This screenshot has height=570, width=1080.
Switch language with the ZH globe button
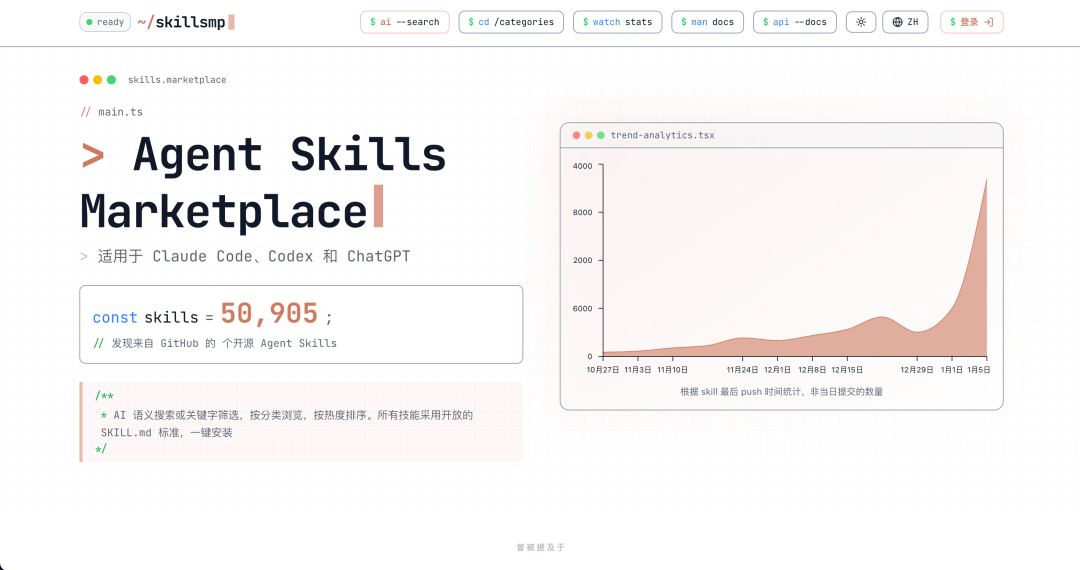coord(906,22)
